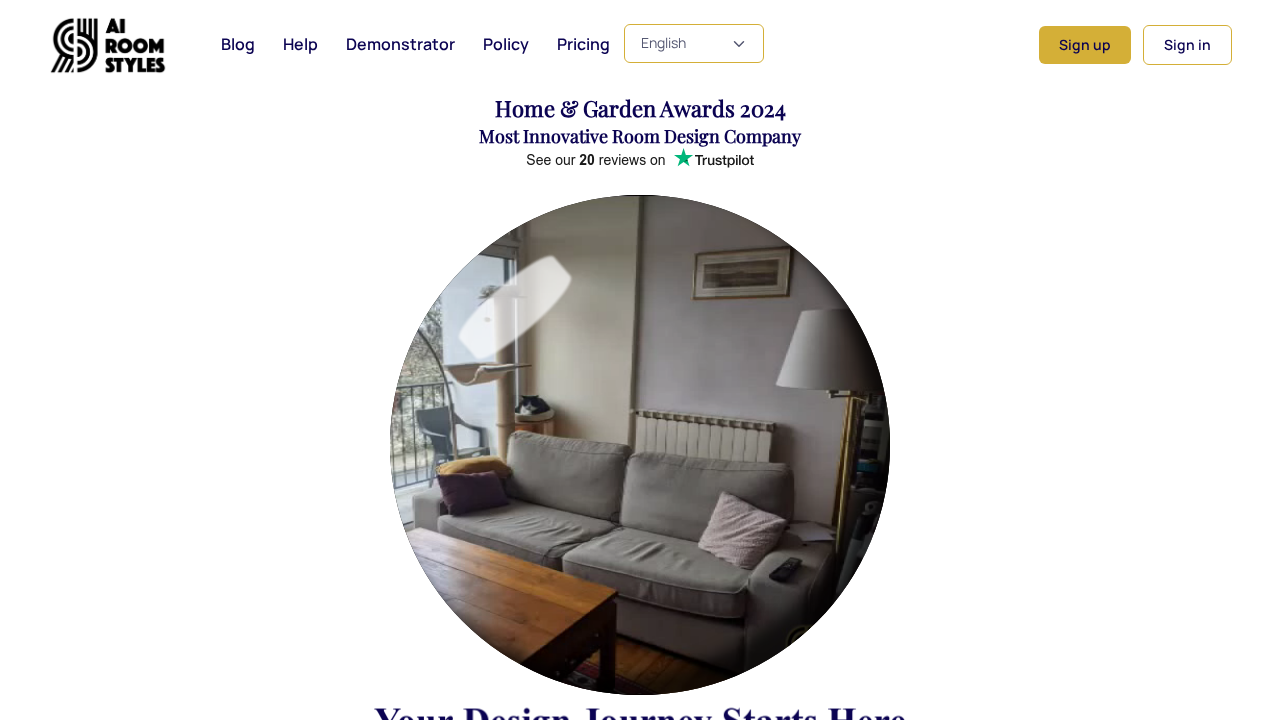Click the green Trustpilot star icon

click(x=683, y=158)
